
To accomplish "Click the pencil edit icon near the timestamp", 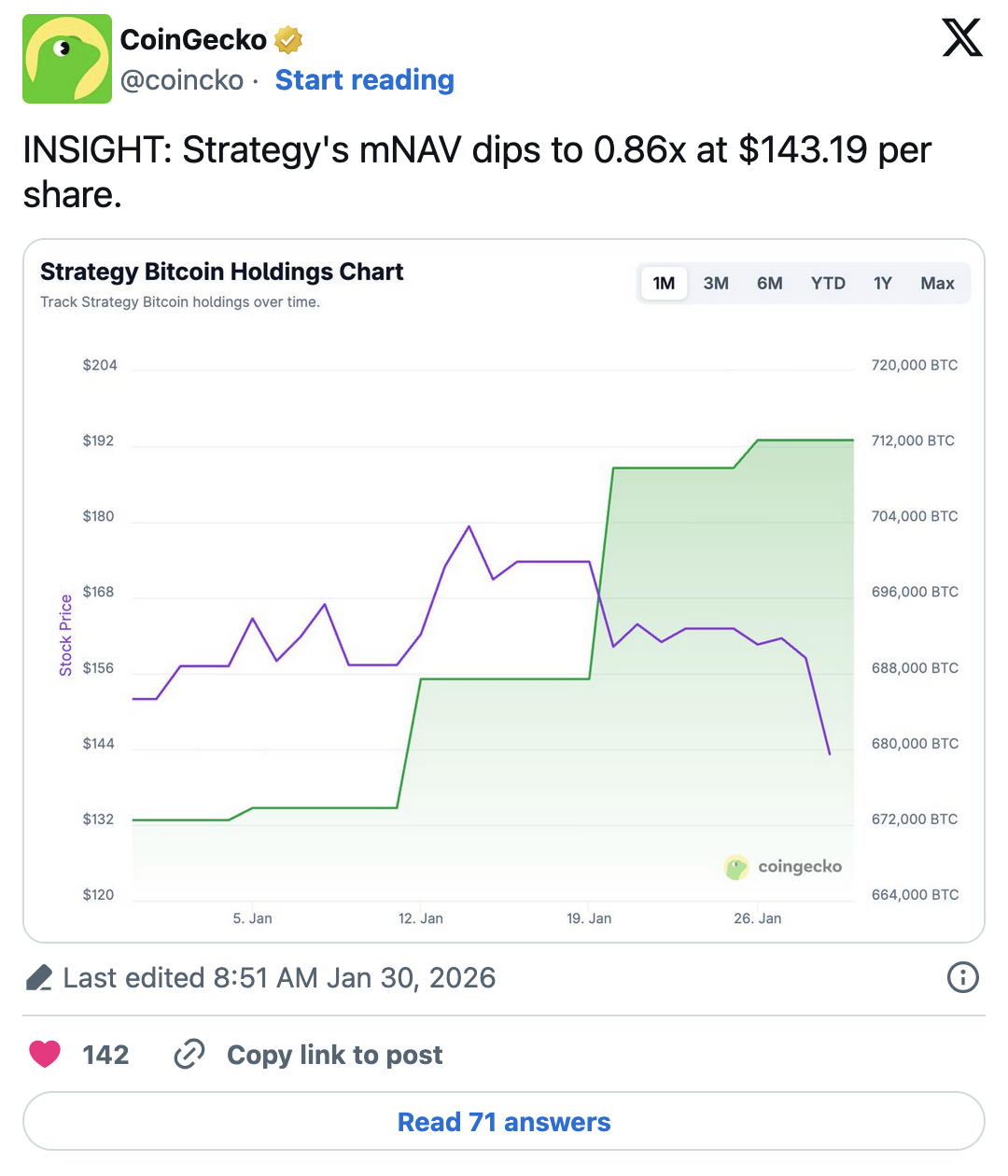I will (x=39, y=976).
